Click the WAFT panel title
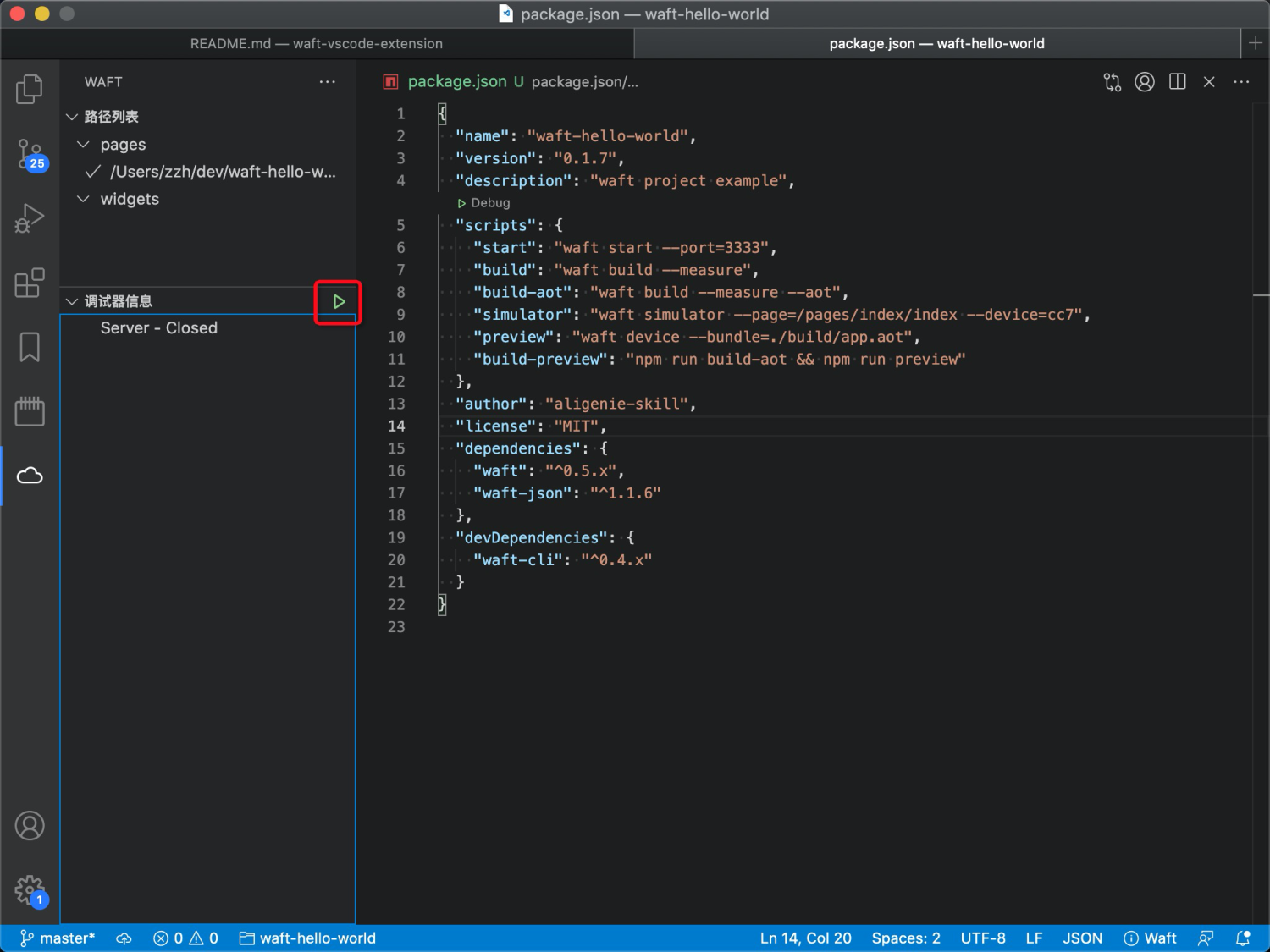The image size is (1270, 952). [x=103, y=82]
